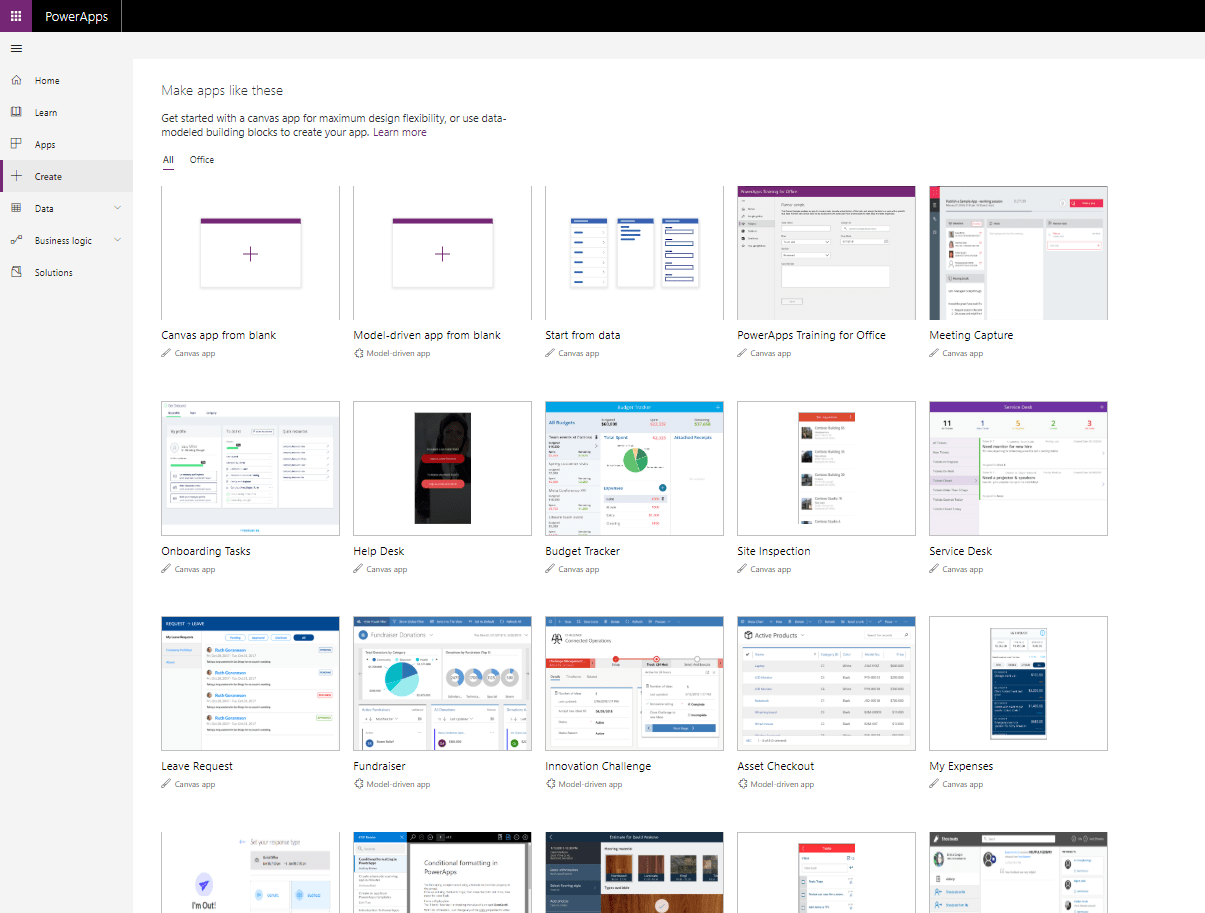Select the Fundraiser thumbnail
This screenshot has width=1205, height=913.
tap(442, 684)
